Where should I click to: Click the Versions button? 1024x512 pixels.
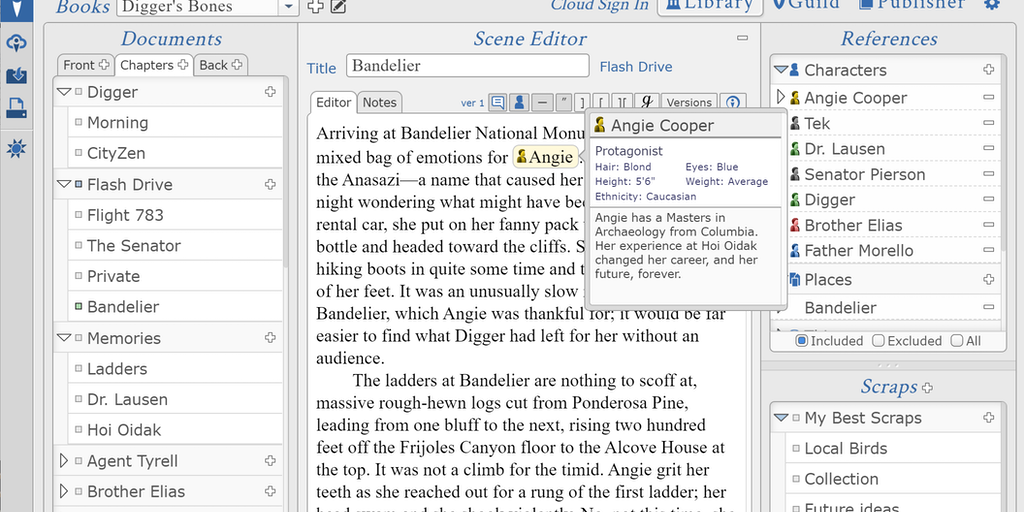(x=689, y=103)
